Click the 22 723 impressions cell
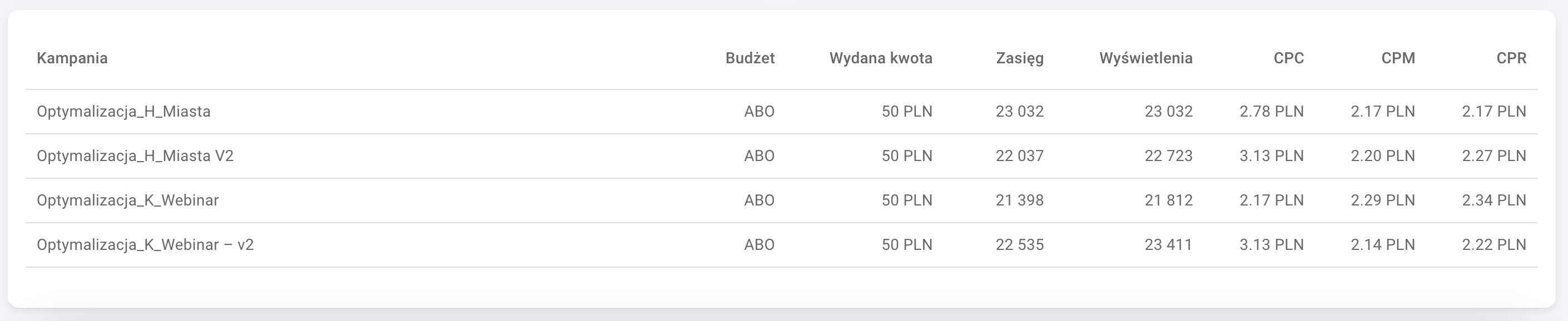This screenshot has width=1568, height=321. [1168, 156]
